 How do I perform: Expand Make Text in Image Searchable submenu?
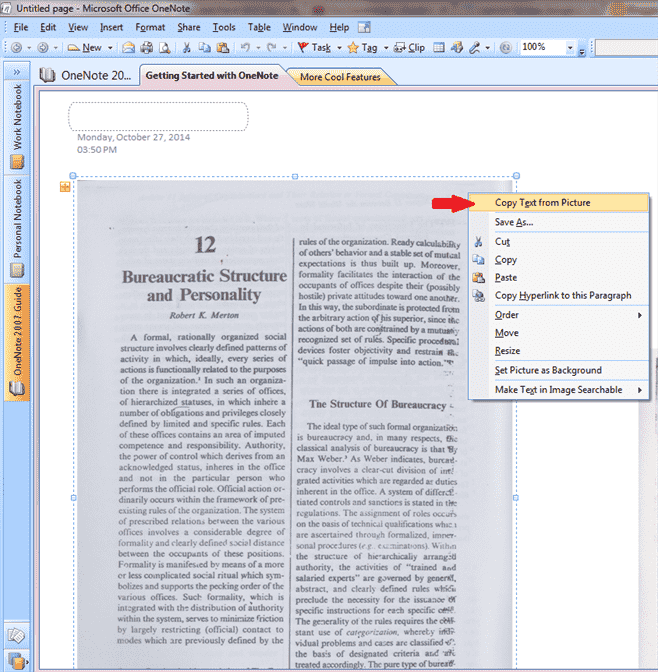point(559,390)
